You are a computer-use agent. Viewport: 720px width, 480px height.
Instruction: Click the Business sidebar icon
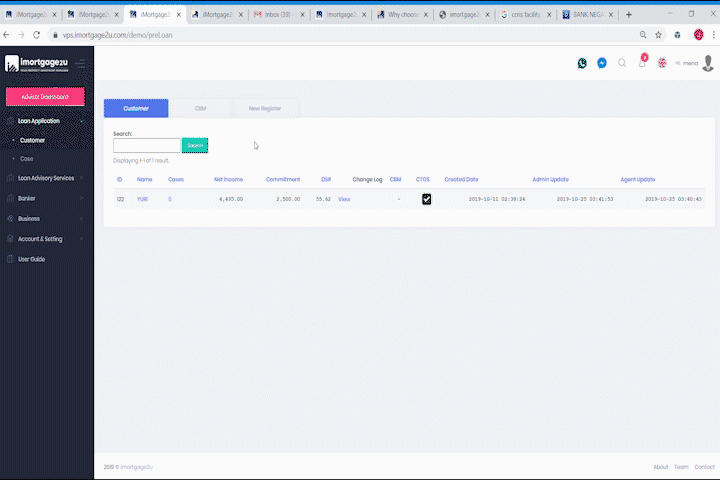pyautogui.click(x=10, y=218)
